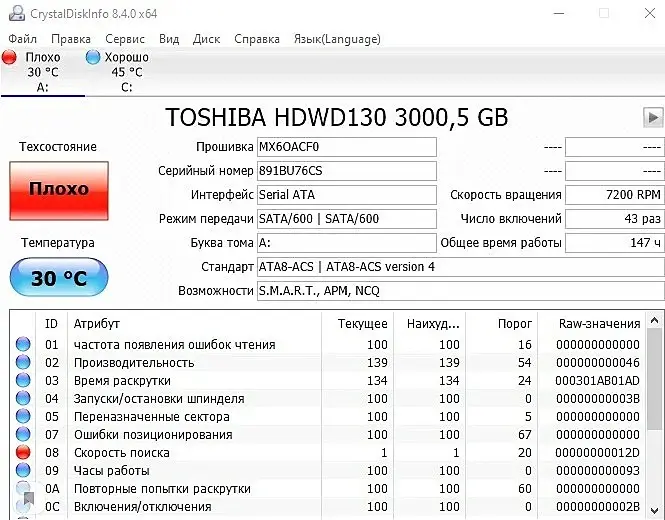The width and height of the screenshot is (665, 520).
Task: Click the power-on count value 43 раз
Action: point(615,219)
